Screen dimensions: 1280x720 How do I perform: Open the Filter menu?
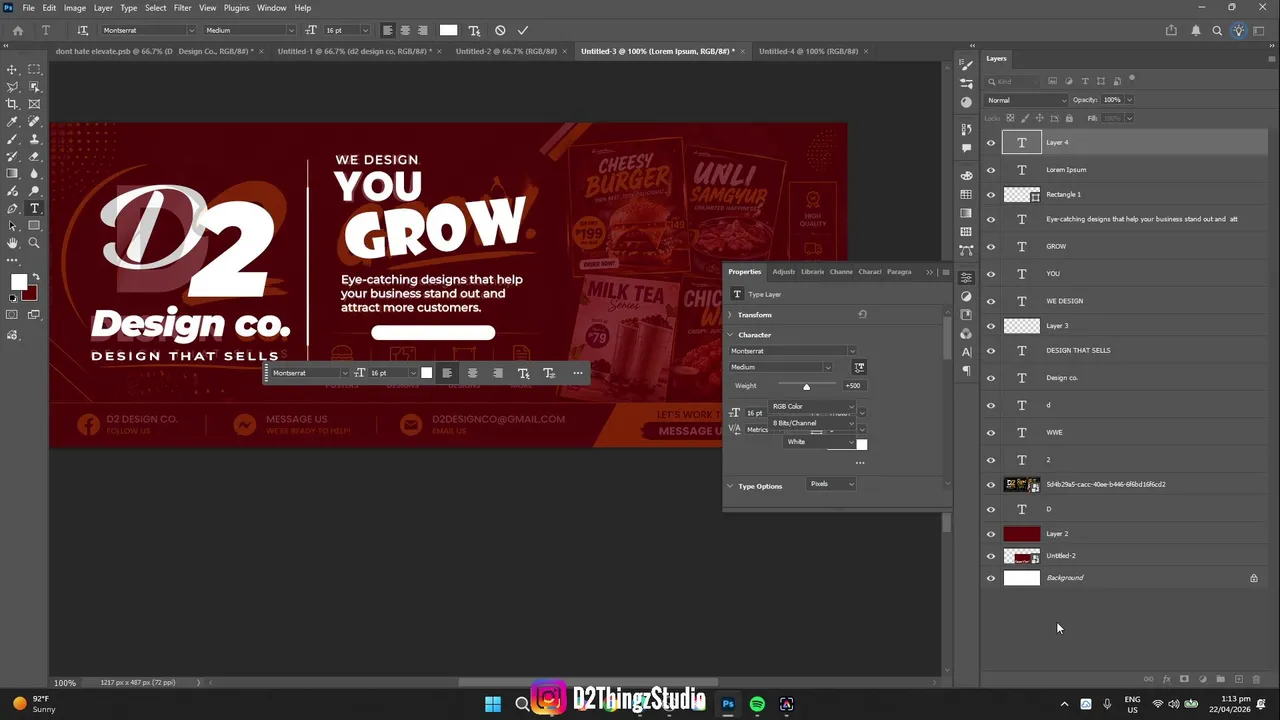[182, 8]
